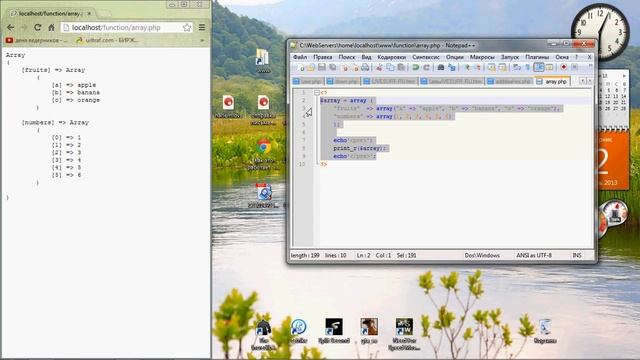Click the right arrow of Notepad++ tab bar
640x360 pixels.
589,81
